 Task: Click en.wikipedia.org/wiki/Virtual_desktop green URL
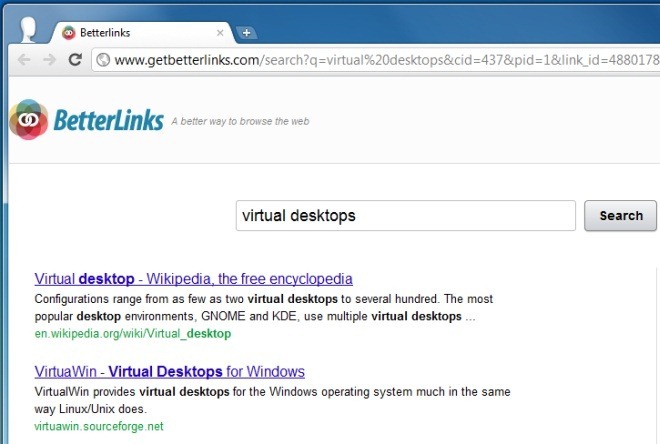[133, 334]
